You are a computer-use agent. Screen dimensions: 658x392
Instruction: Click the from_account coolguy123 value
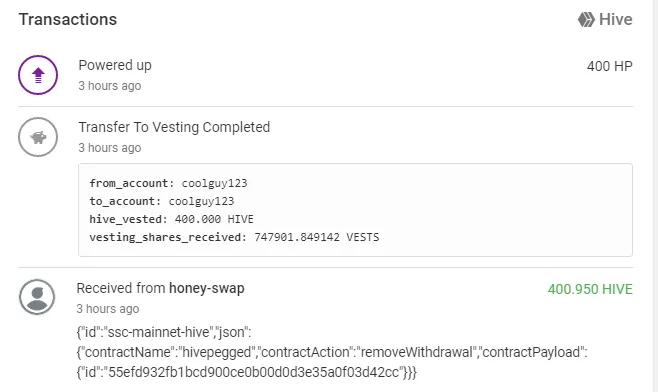(x=214, y=183)
